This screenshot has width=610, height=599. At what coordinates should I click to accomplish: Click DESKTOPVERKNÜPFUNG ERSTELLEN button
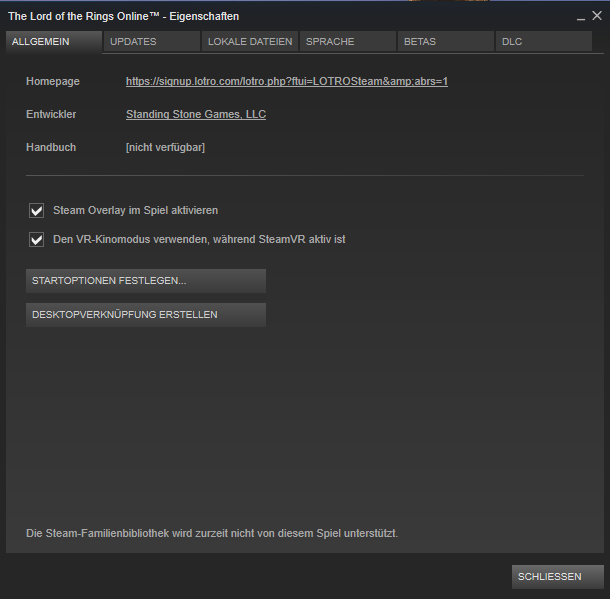click(x=146, y=315)
